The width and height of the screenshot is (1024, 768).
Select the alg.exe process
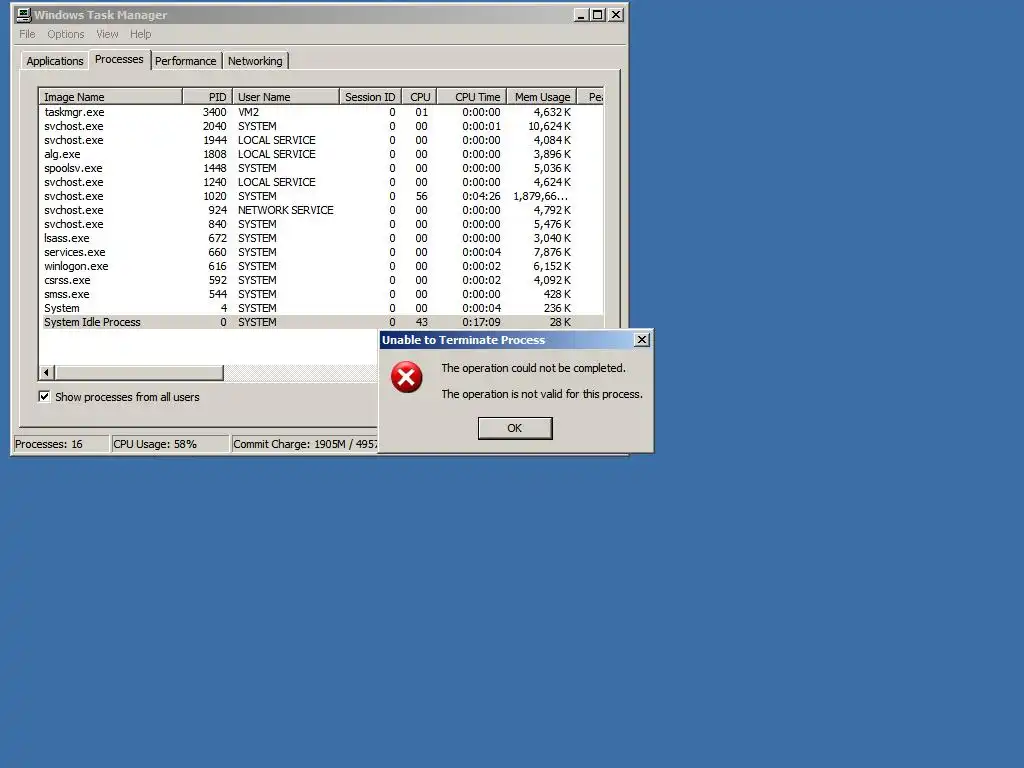point(321,154)
